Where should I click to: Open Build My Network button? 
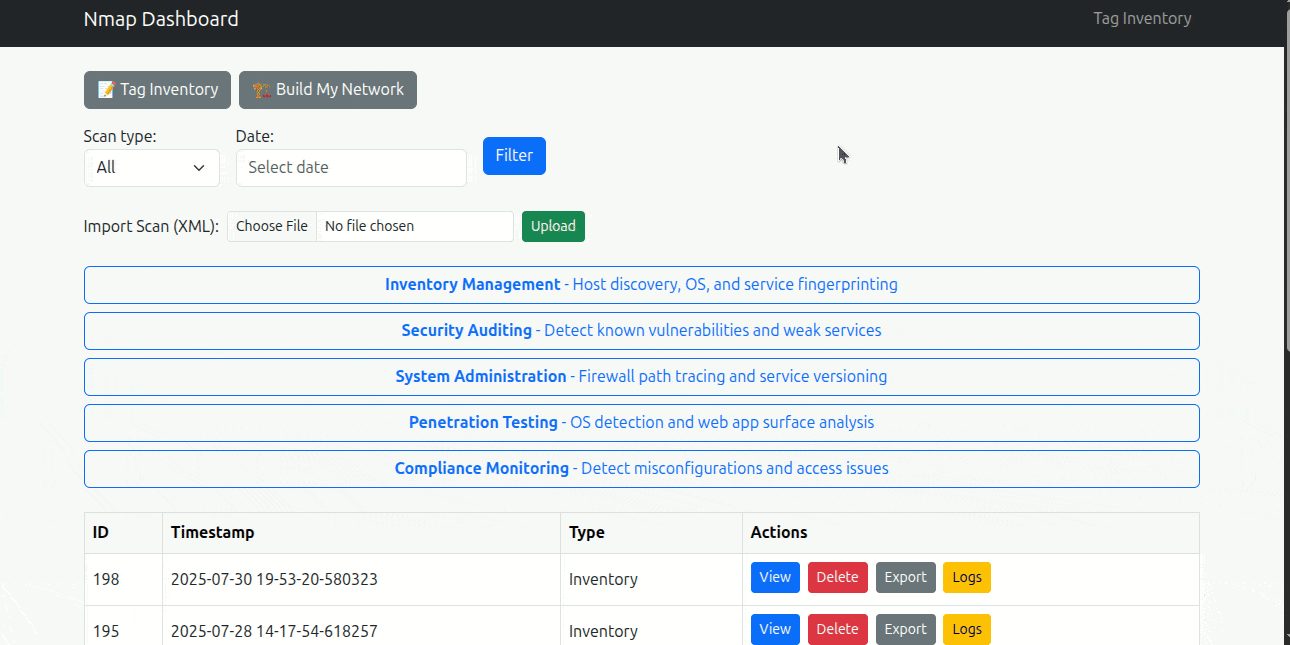tap(328, 90)
